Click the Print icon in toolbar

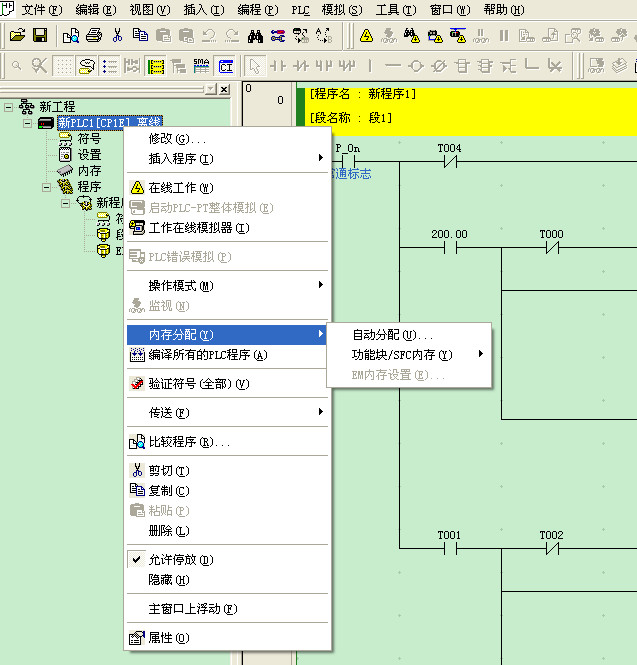point(93,36)
